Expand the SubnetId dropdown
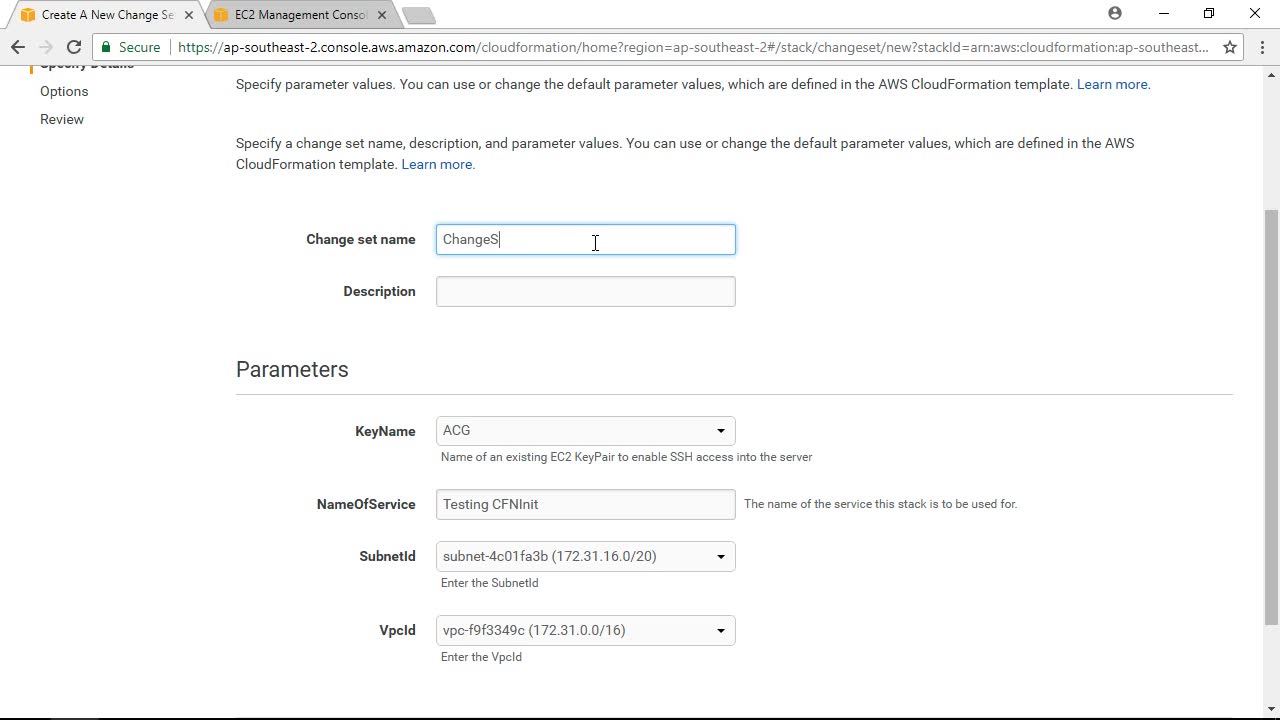The image size is (1280, 720). 585,557
